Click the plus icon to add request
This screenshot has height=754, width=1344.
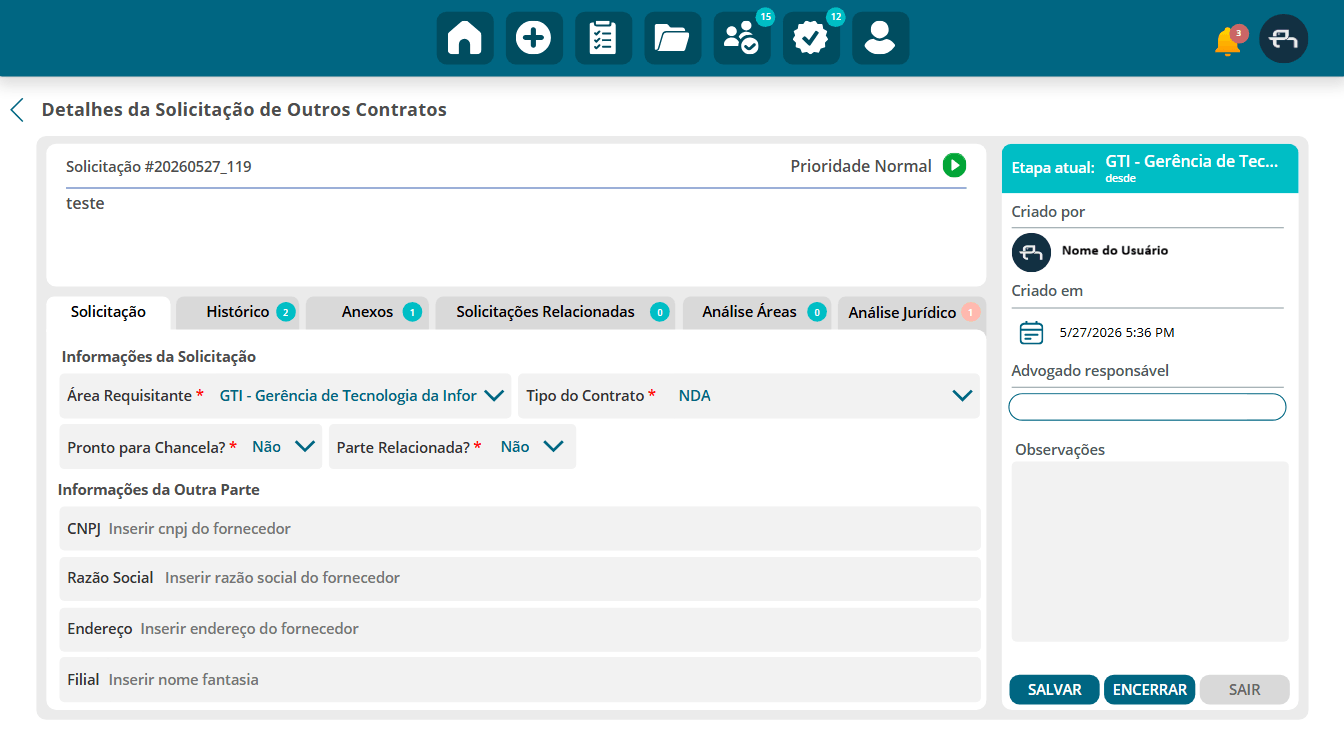[534, 38]
